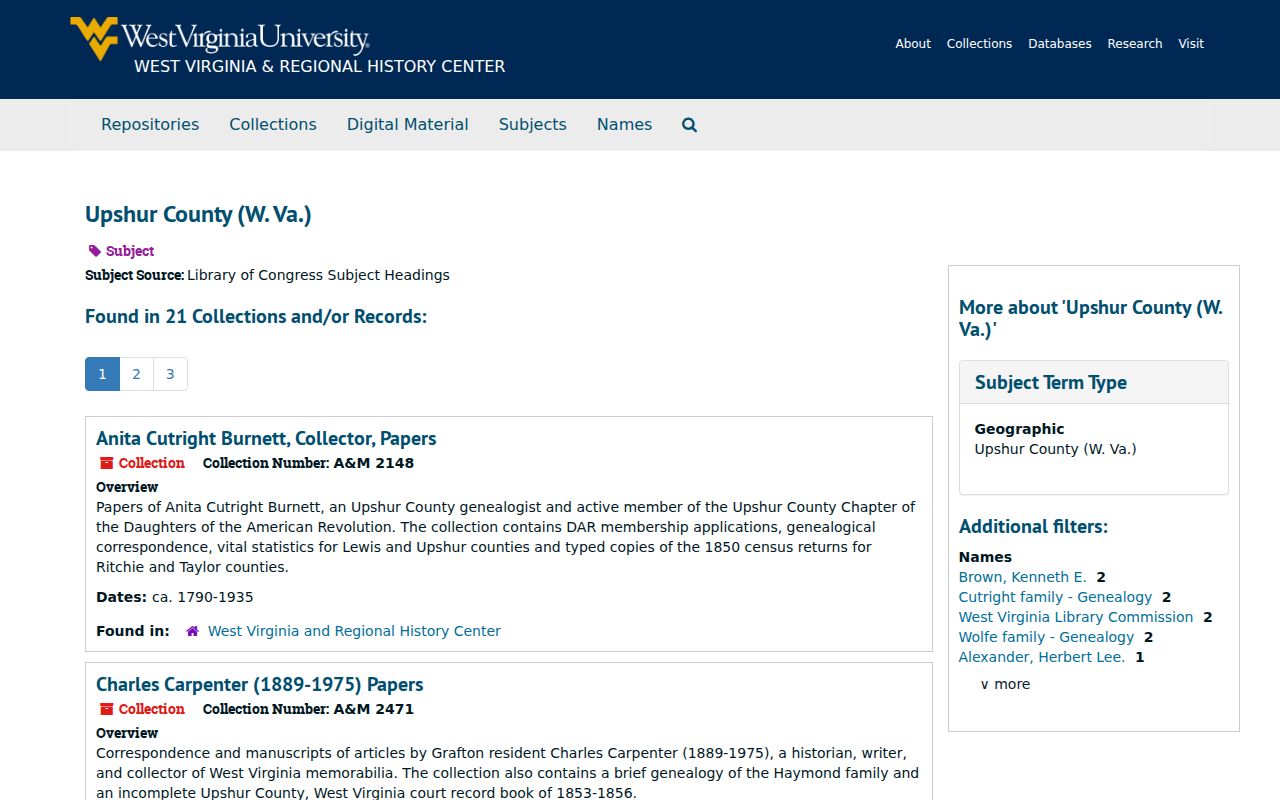Click Library of Congress Subject Headings text
Image resolution: width=1280 pixels, height=800 pixels.
coord(318,275)
